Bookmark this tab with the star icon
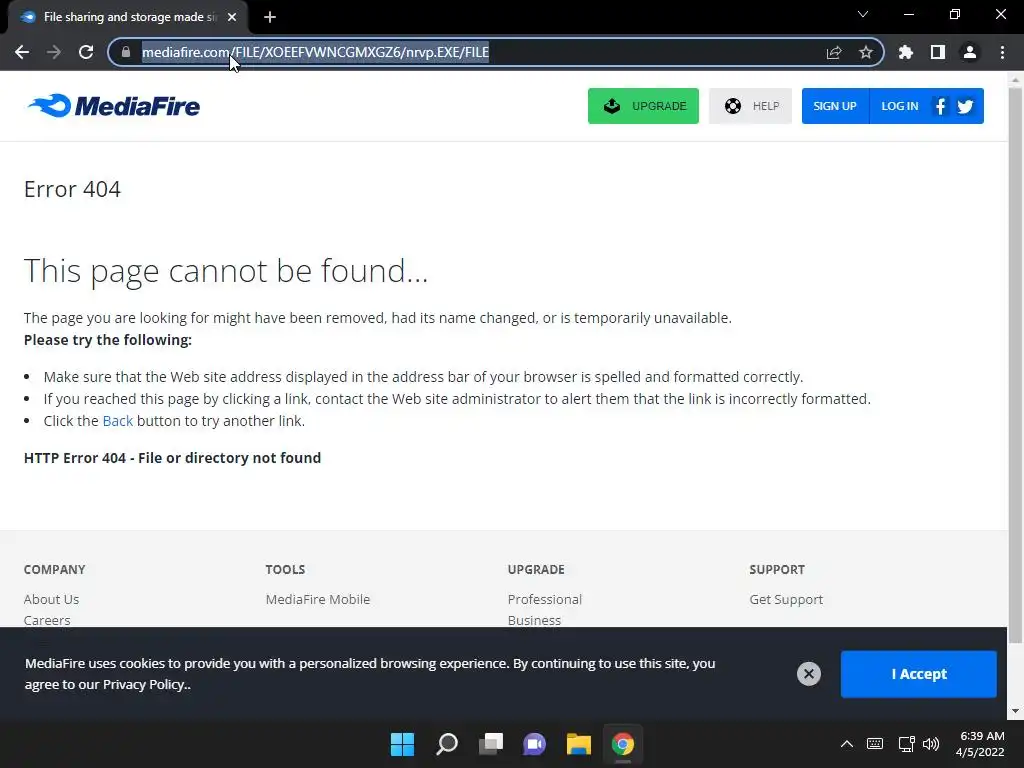This screenshot has height=768, width=1024. click(x=866, y=52)
